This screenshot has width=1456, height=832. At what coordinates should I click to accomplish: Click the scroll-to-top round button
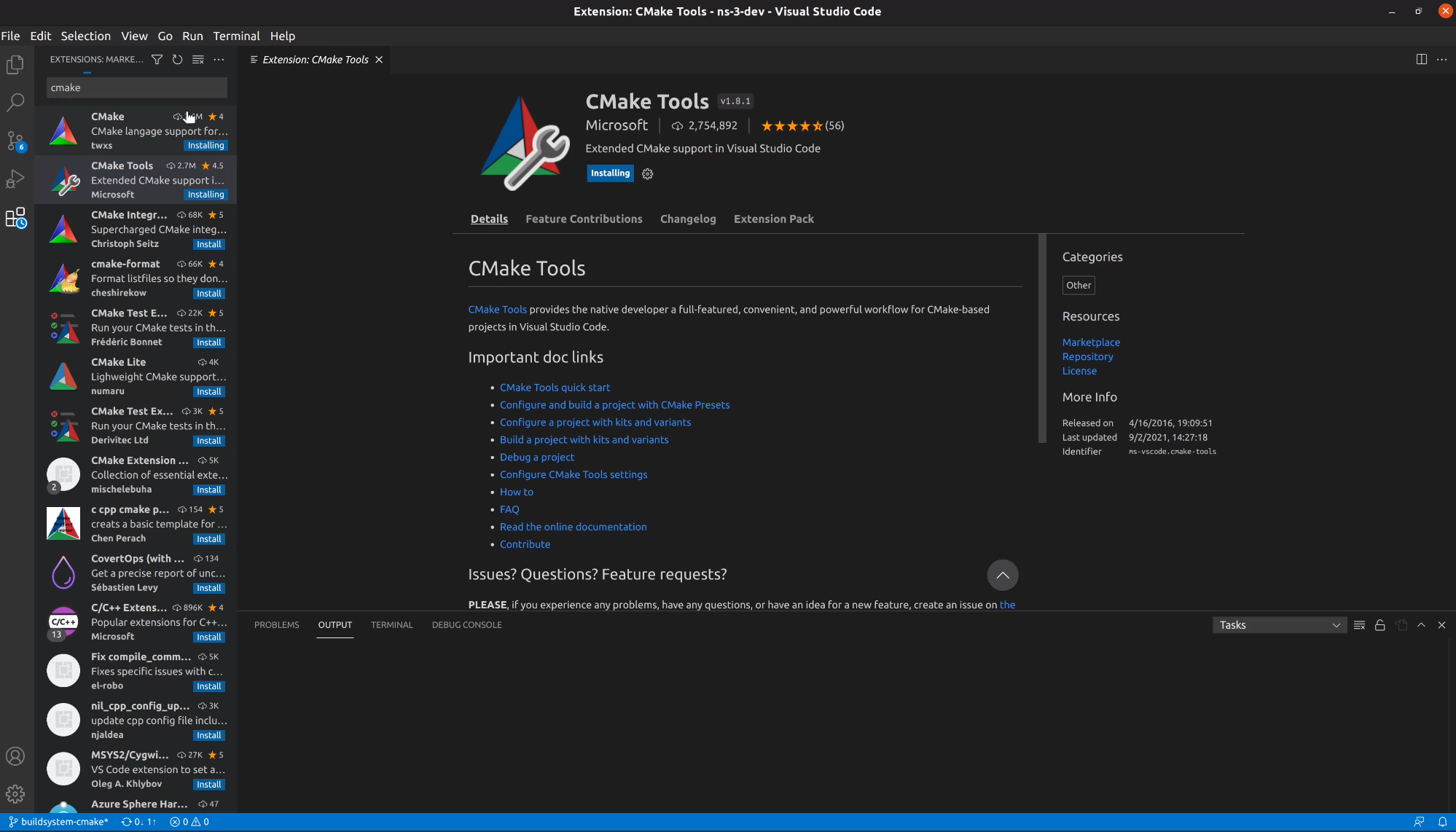click(1002, 576)
